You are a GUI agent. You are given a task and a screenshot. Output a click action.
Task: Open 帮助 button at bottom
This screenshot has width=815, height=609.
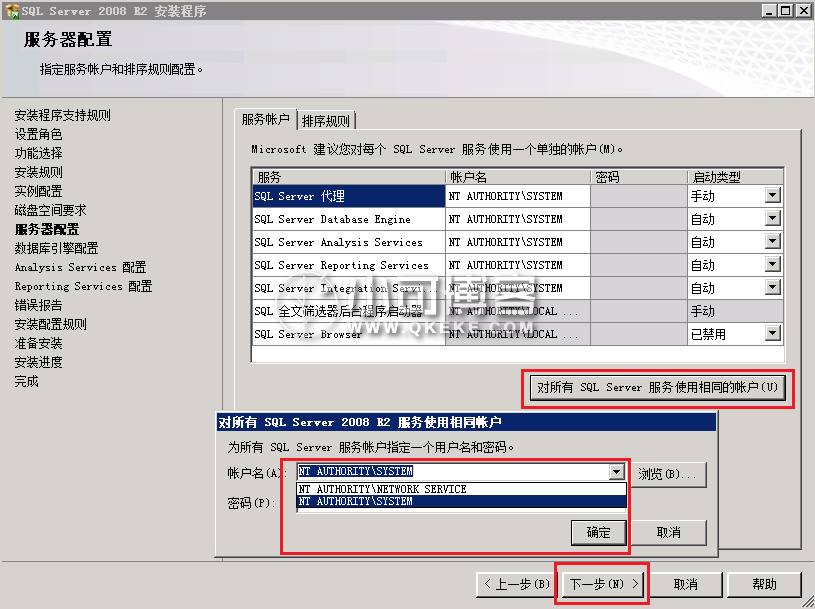(764, 585)
